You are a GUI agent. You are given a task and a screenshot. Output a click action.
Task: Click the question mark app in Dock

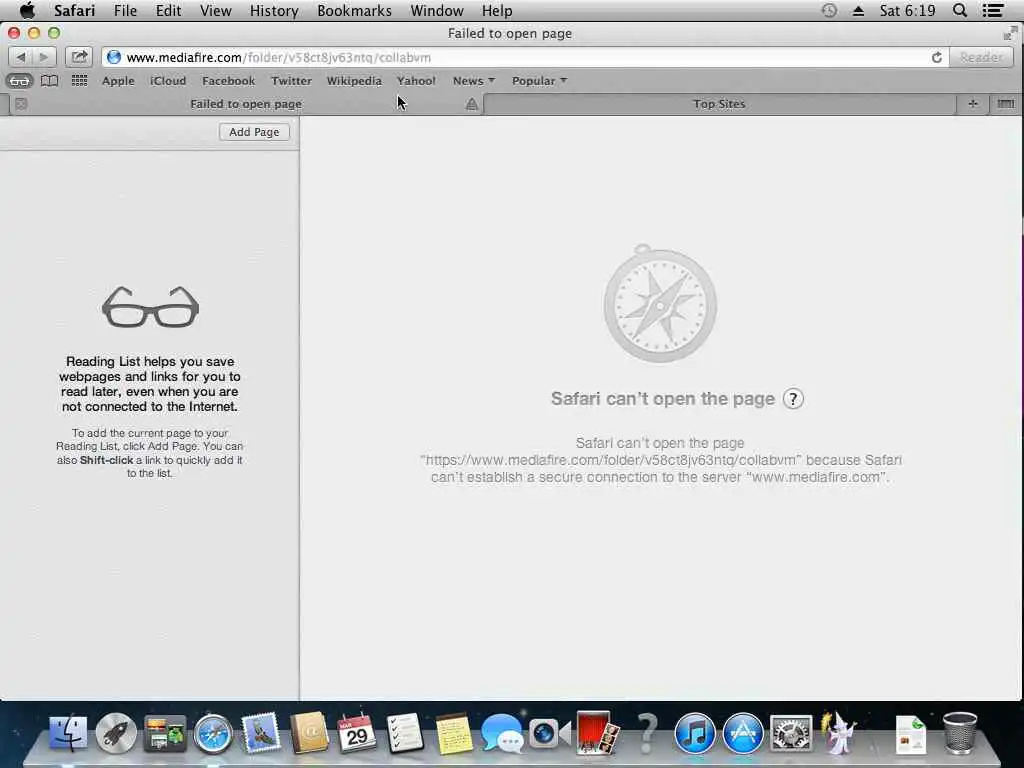[647, 733]
